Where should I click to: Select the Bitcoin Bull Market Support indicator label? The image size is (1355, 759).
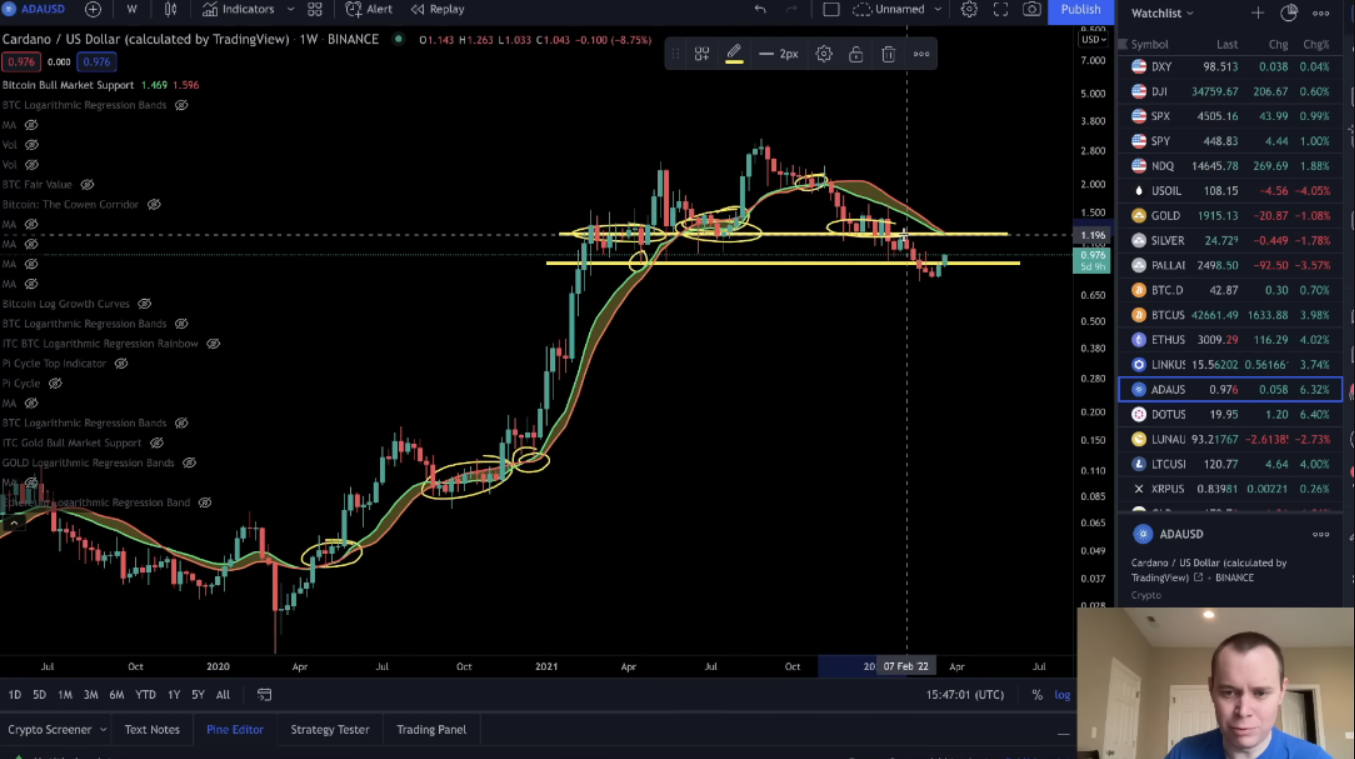[x=68, y=85]
